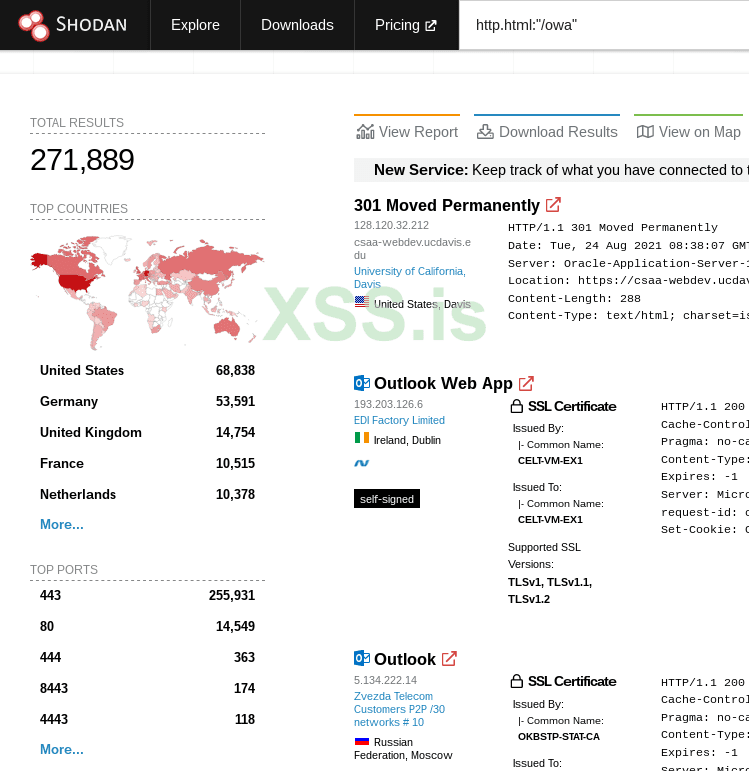Click the self-signed tag
This screenshot has width=749, height=771.
click(387, 499)
